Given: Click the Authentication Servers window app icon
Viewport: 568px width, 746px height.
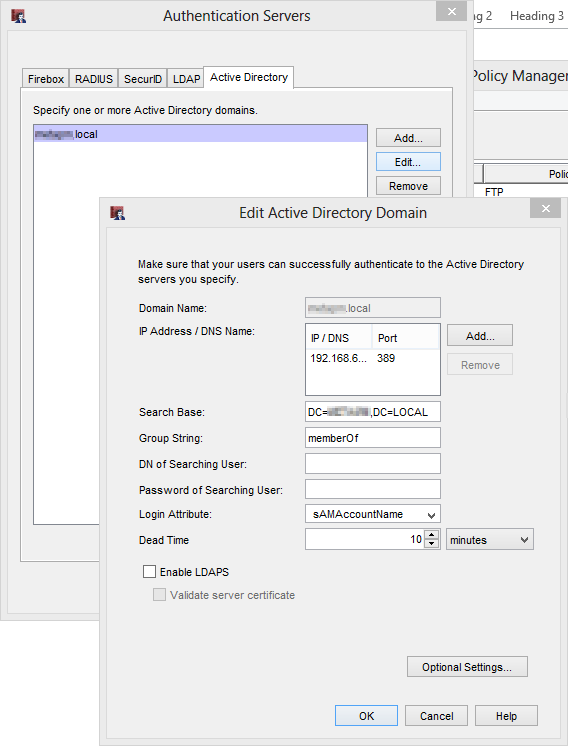Looking at the screenshot, I should [x=18, y=16].
